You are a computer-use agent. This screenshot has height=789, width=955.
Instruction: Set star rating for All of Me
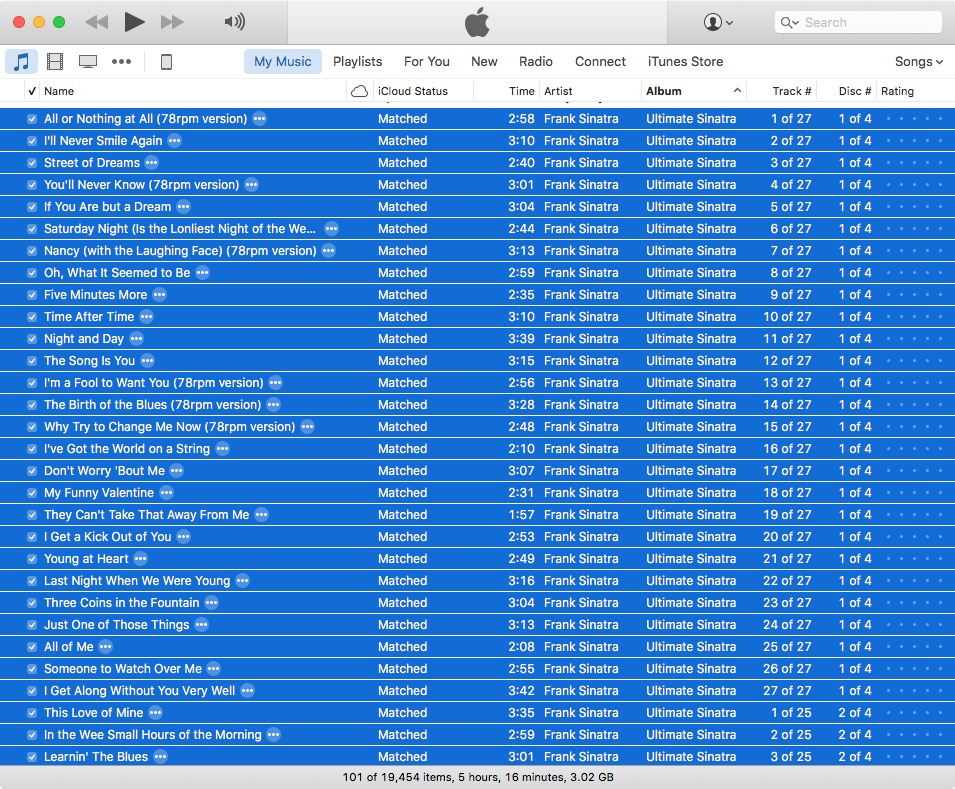coord(914,646)
